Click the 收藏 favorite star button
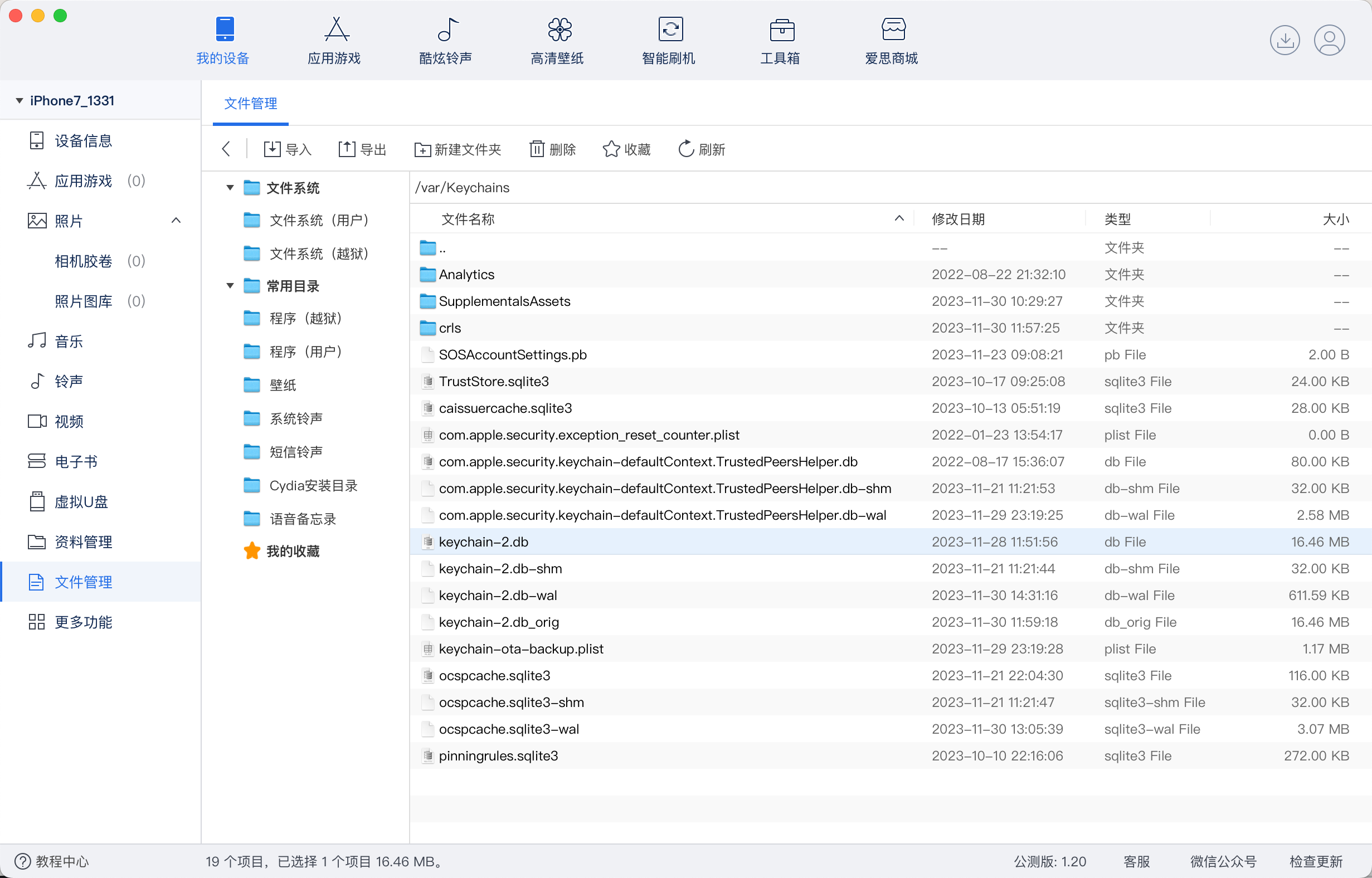The height and width of the screenshot is (878, 1372). point(627,149)
